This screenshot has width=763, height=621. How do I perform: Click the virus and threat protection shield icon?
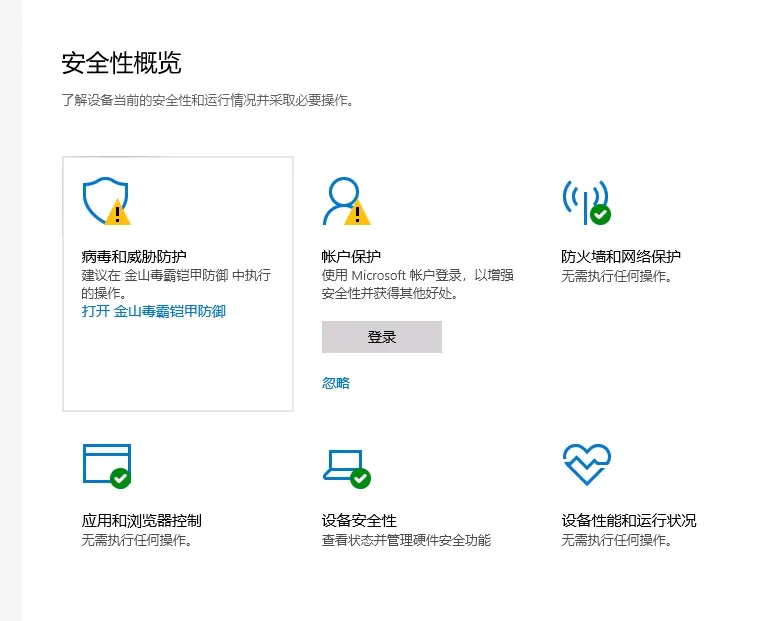tap(107, 201)
